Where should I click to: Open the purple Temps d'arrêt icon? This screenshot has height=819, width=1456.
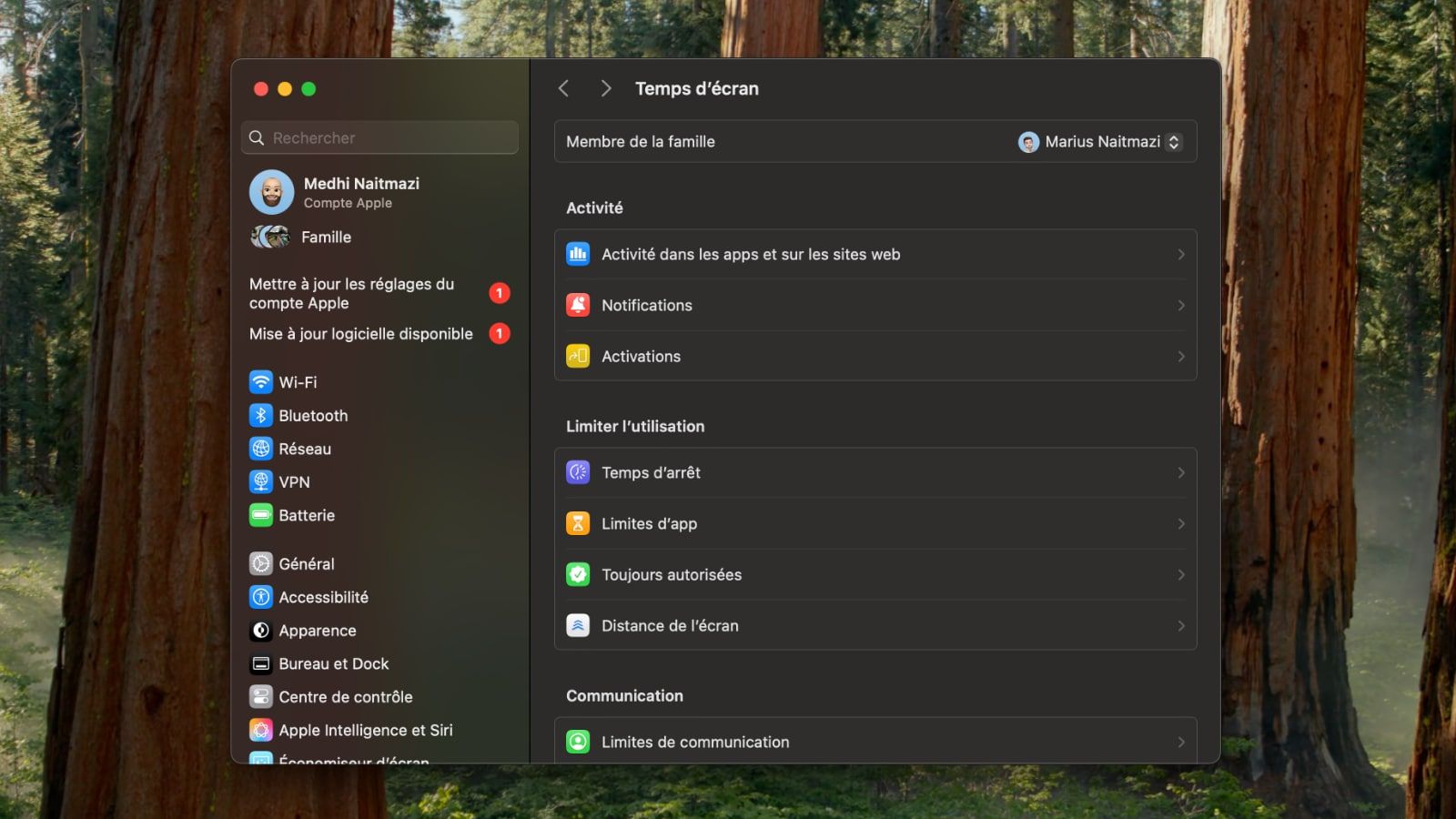578,472
